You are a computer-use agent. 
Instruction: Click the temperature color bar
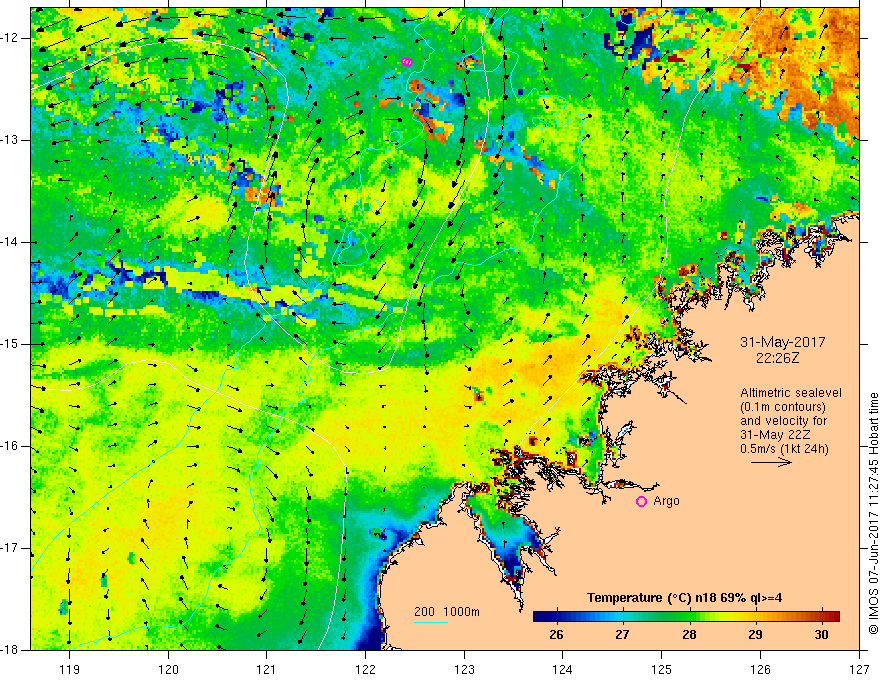(x=686, y=616)
